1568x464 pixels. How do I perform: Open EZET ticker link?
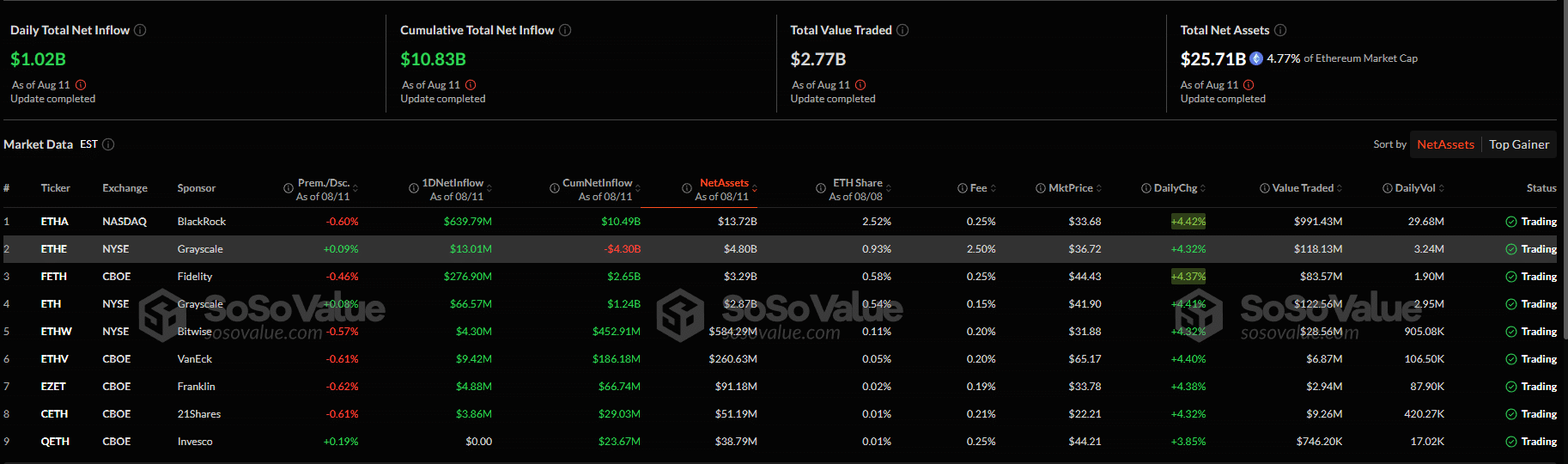point(53,387)
